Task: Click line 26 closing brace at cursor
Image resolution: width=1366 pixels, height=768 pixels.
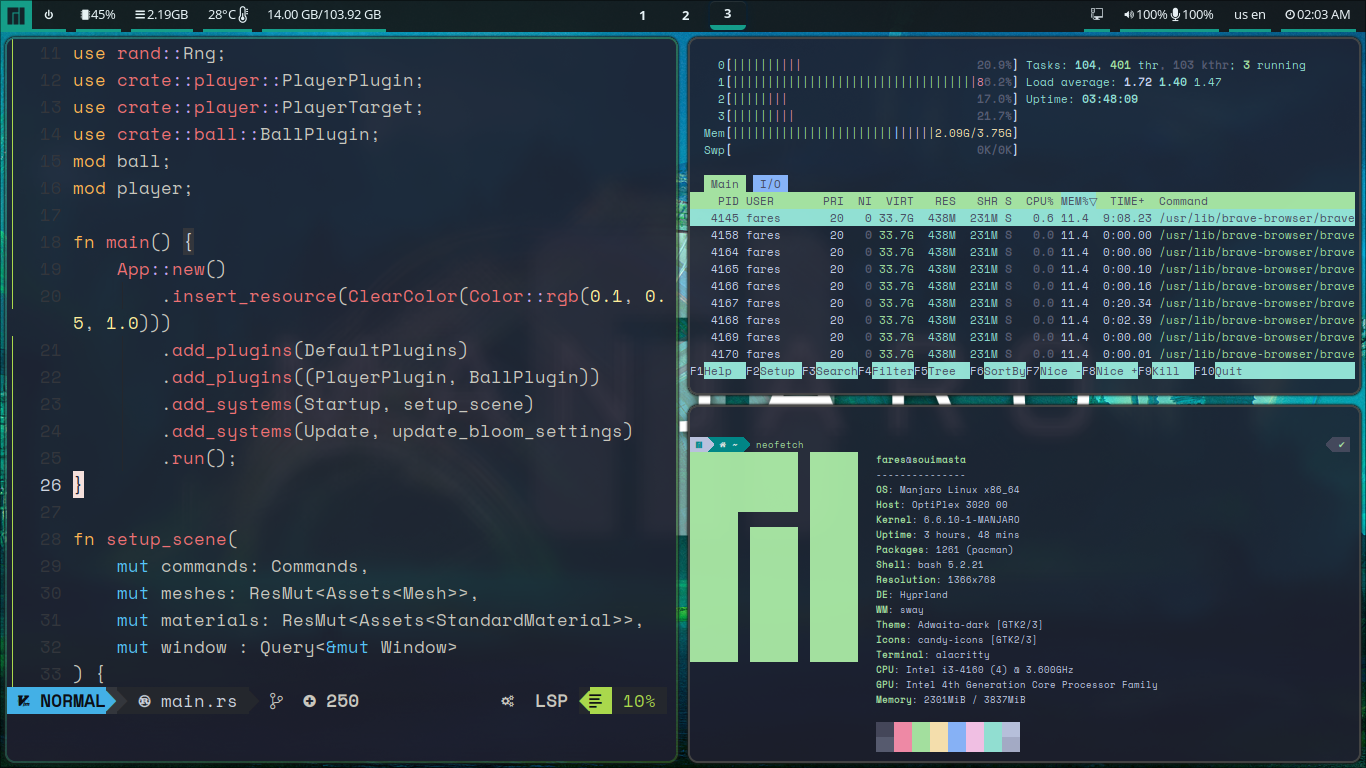Action: (79, 485)
